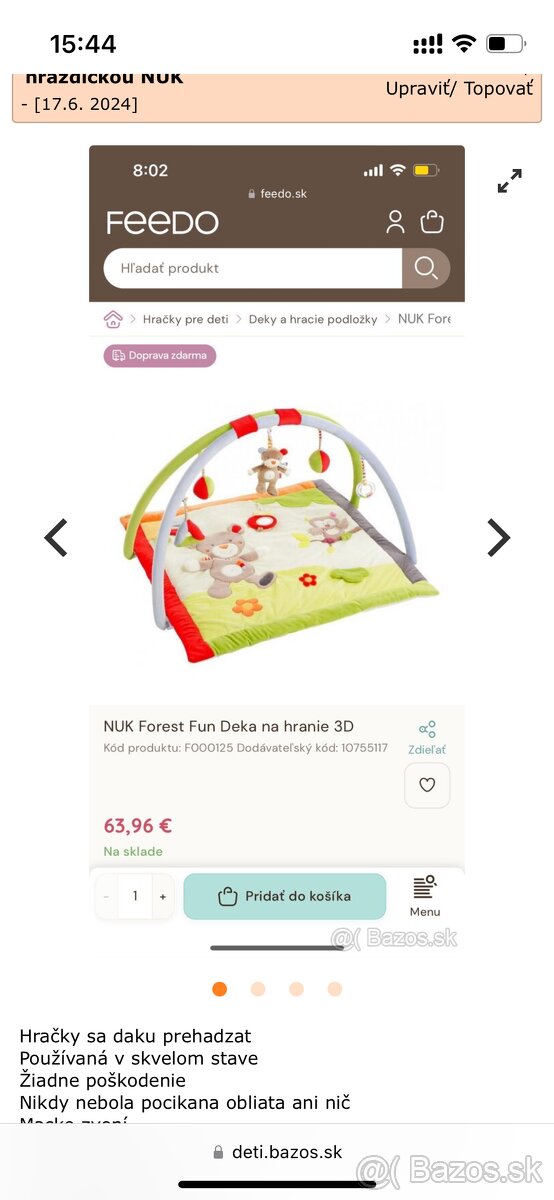Viewport: 554px width, 1200px height.
Task: Open the Feedo shopping basket icon
Action: (x=432, y=221)
